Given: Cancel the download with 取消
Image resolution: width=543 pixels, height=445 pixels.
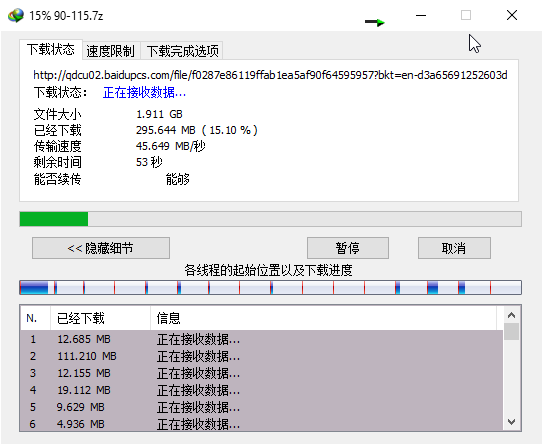Looking at the screenshot, I should (454, 248).
